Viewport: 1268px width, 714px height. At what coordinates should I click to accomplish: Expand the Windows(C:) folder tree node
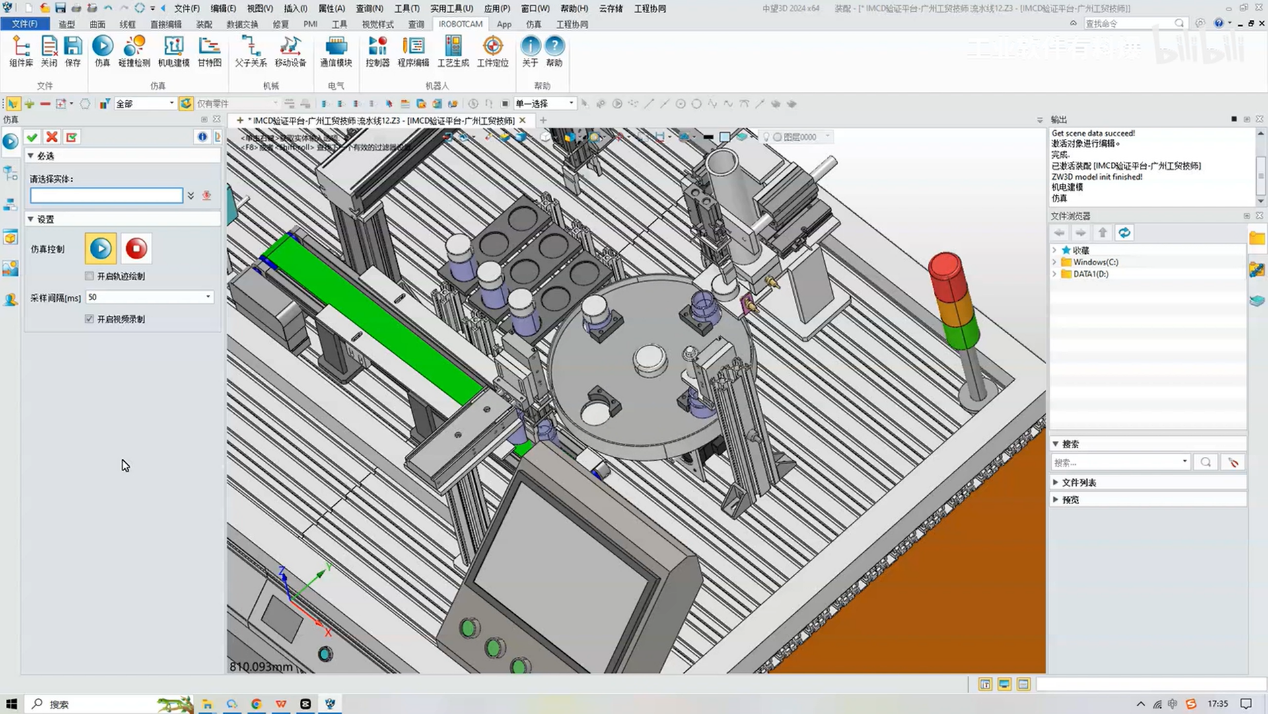[x=1055, y=262]
